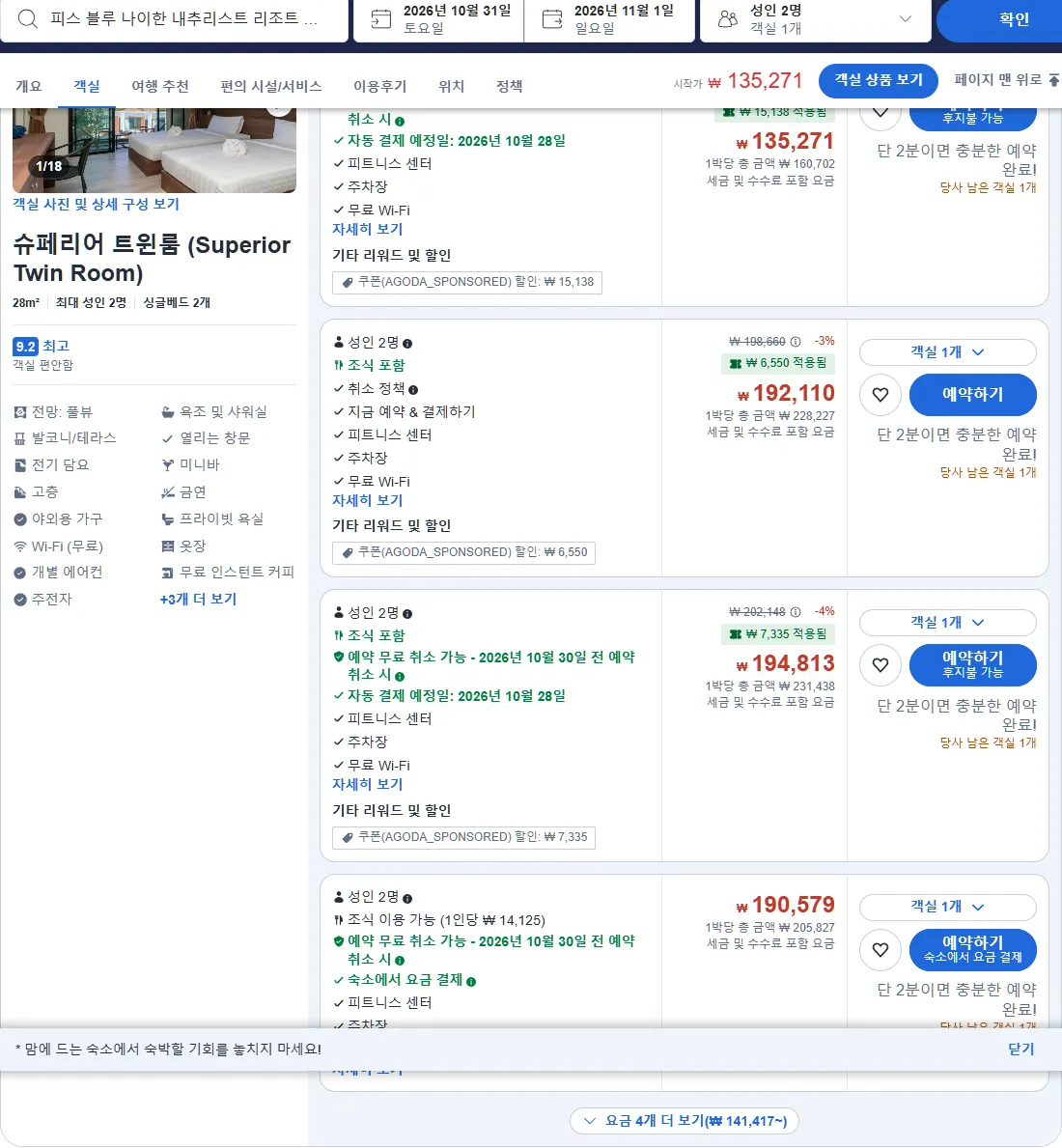The width and height of the screenshot is (1062, 1148).
Task: Click +3개 더 보기 amenities link
Action: click(x=198, y=599)
